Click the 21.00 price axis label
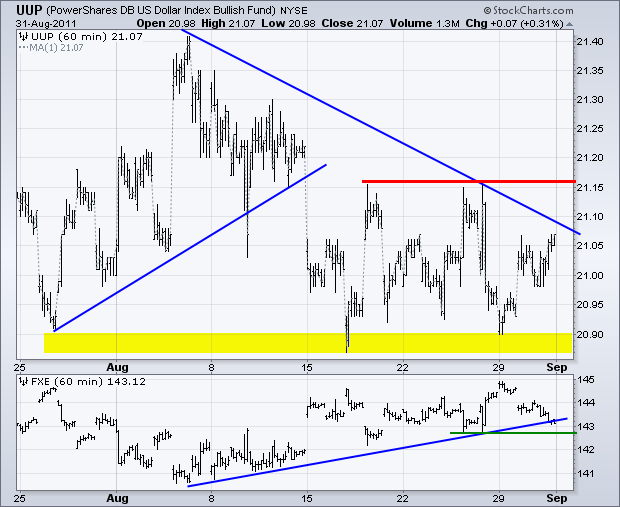This screenshot has height=507, width=620. 590,276
